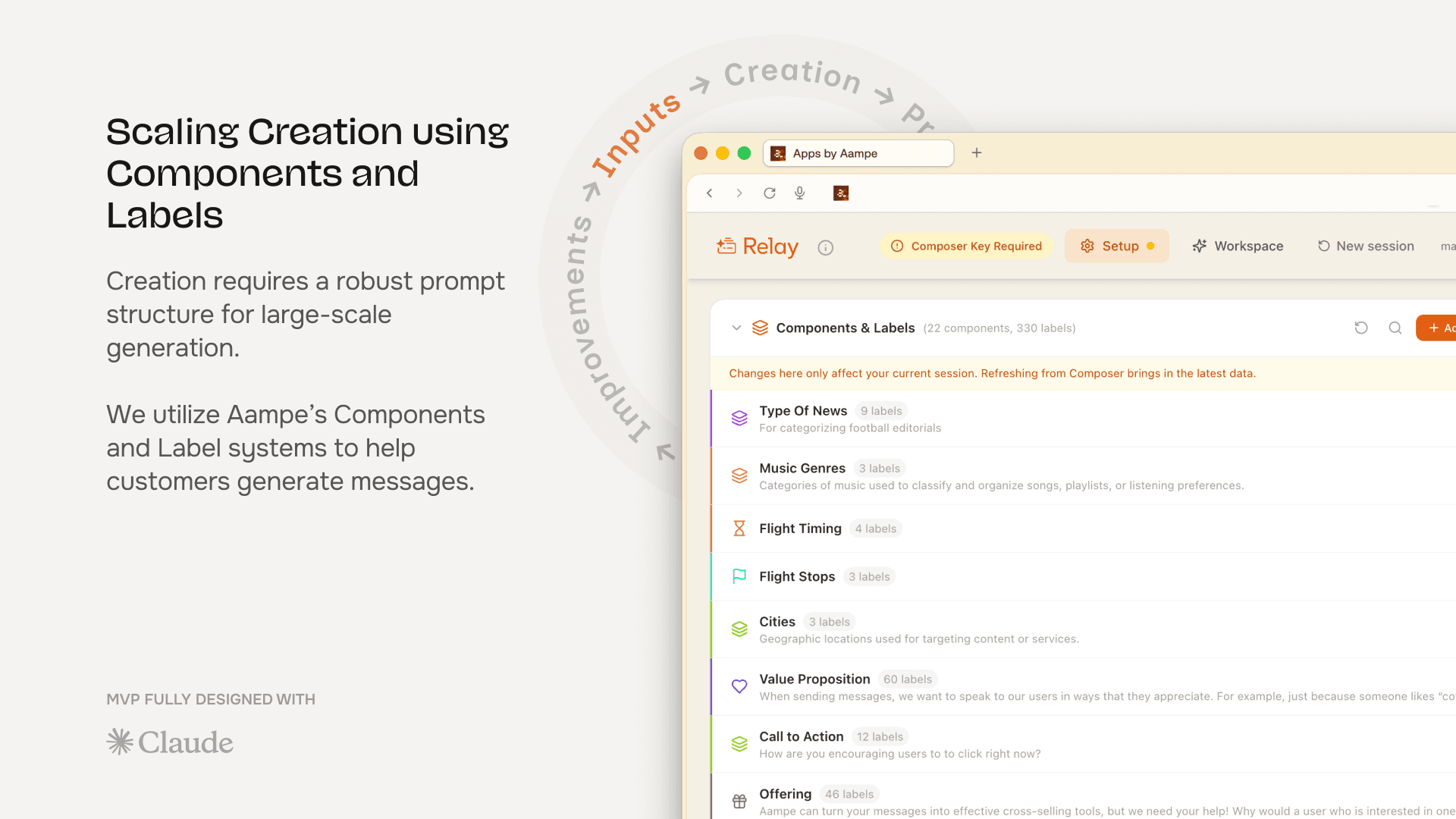
Task: Click the 12 labels badge
Action: click(880, 736)
